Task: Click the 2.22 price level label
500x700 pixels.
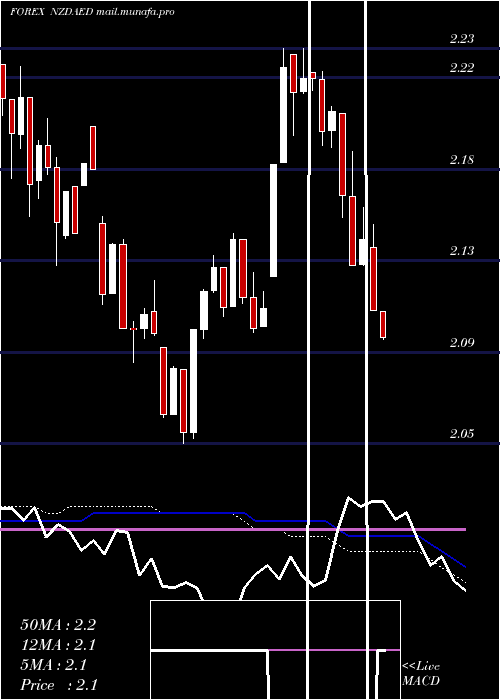Action: click(462, 67)
